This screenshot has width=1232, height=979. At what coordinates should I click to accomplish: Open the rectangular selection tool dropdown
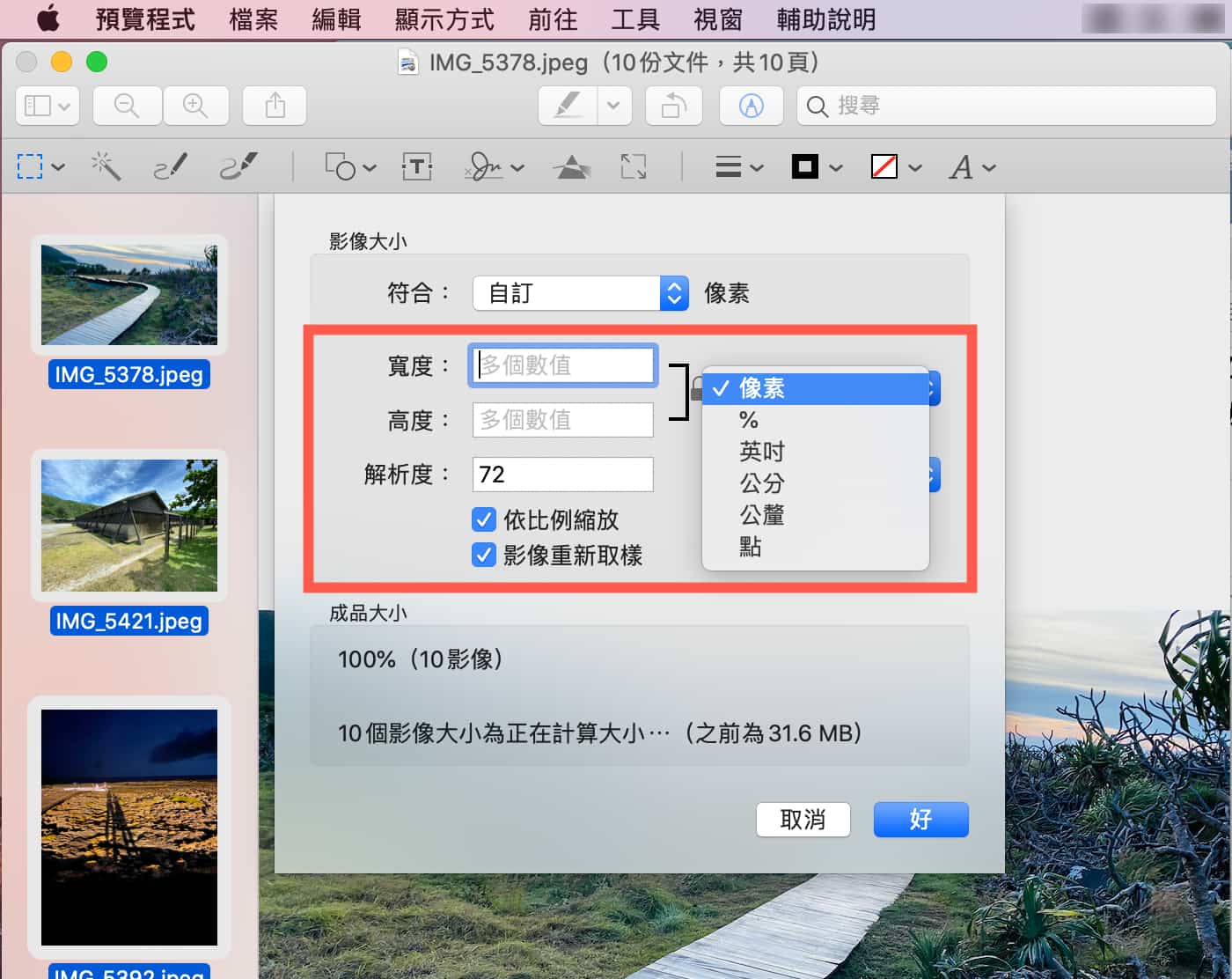pyautogui.click(x=40, y=166)
